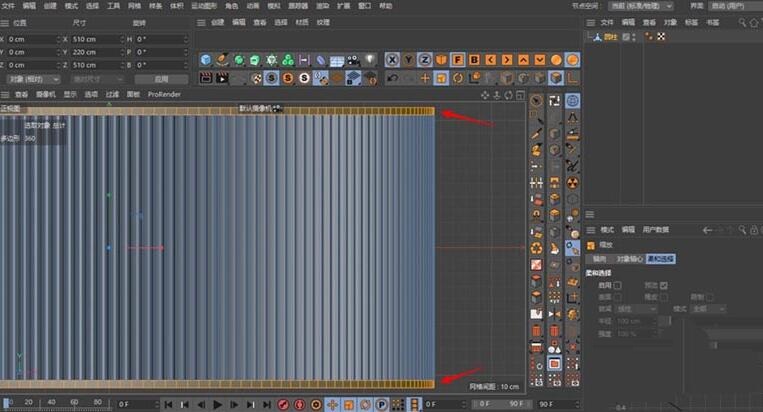This screenshot has width=763, height=412.
Task: Toggle the 表面 checkbox in soft selection
Action: coord(618,296)
